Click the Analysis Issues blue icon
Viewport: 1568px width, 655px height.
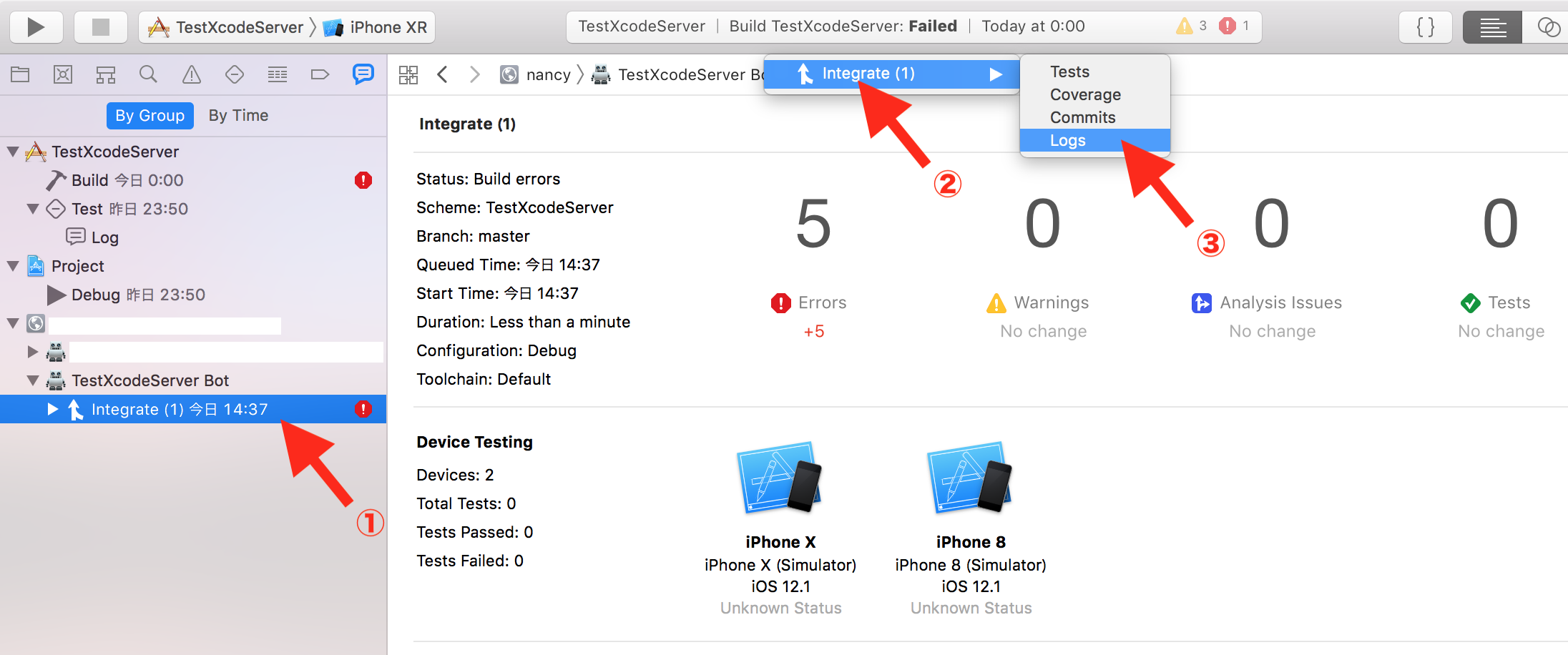pos(1202,303)
